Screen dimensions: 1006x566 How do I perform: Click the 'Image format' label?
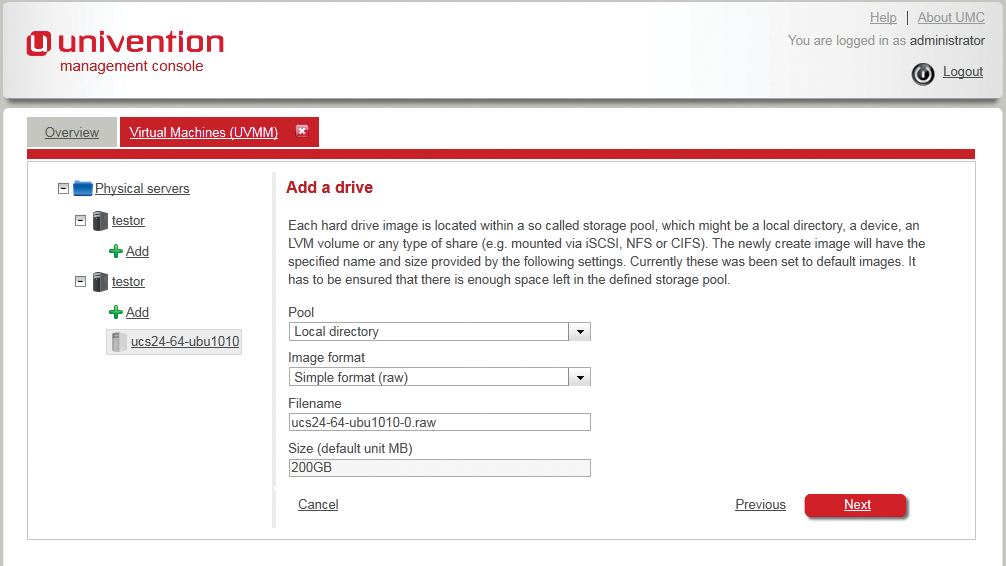coord(326,357)
